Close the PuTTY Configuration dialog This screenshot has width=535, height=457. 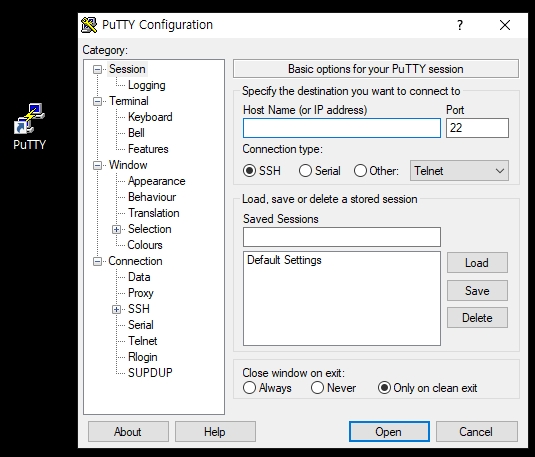click(x=505, y=25)
